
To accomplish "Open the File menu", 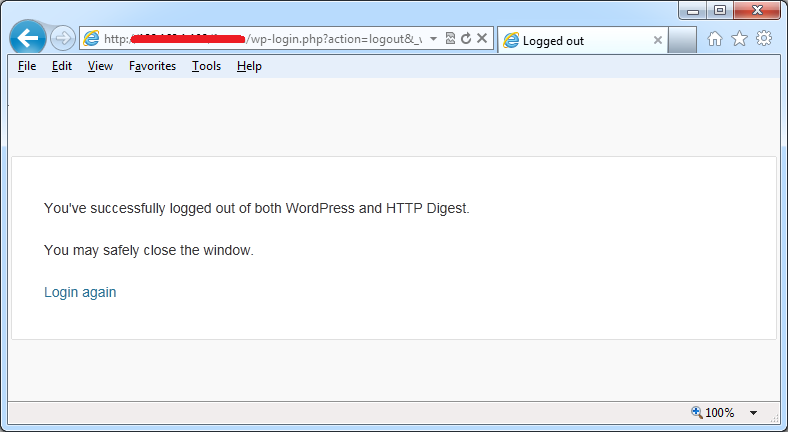I will point(27,66).
